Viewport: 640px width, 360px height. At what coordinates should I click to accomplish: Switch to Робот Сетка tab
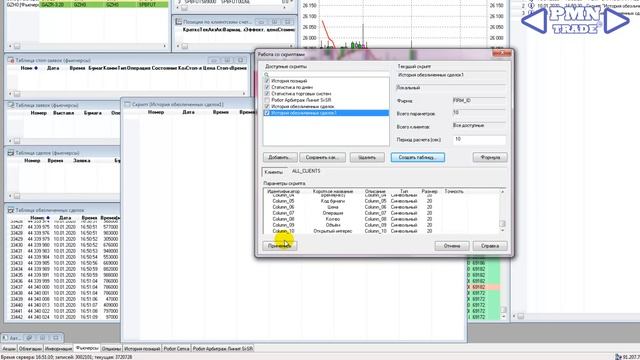coord(176,349)
